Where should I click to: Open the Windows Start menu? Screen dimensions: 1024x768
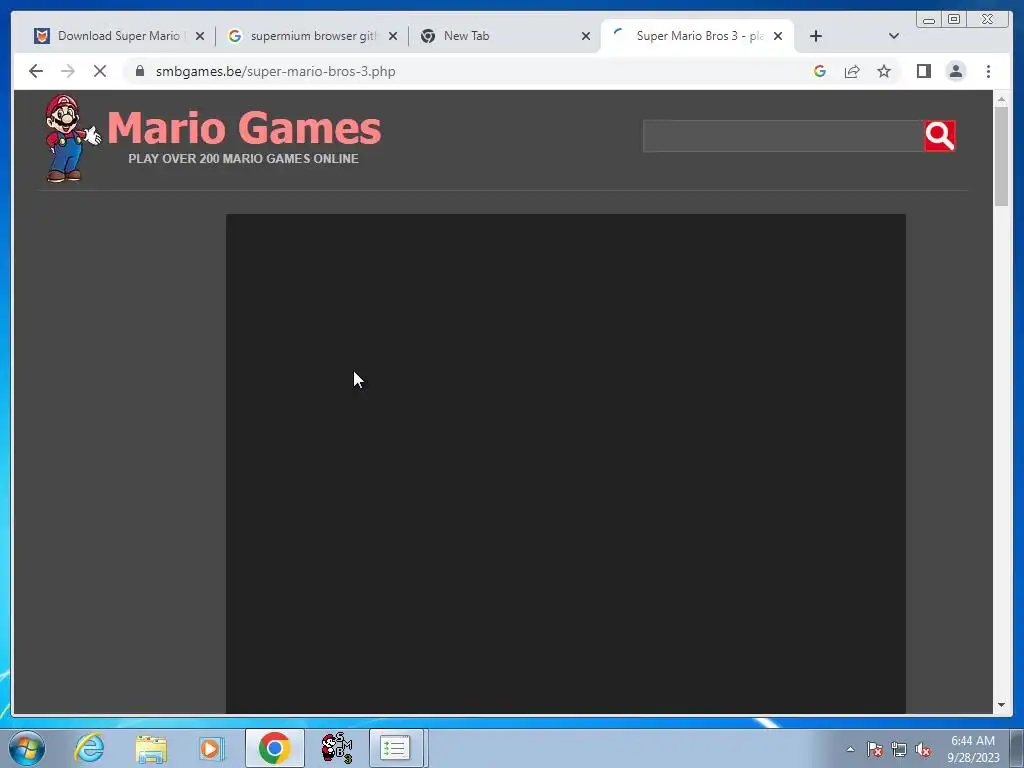[x=27, y=748]
